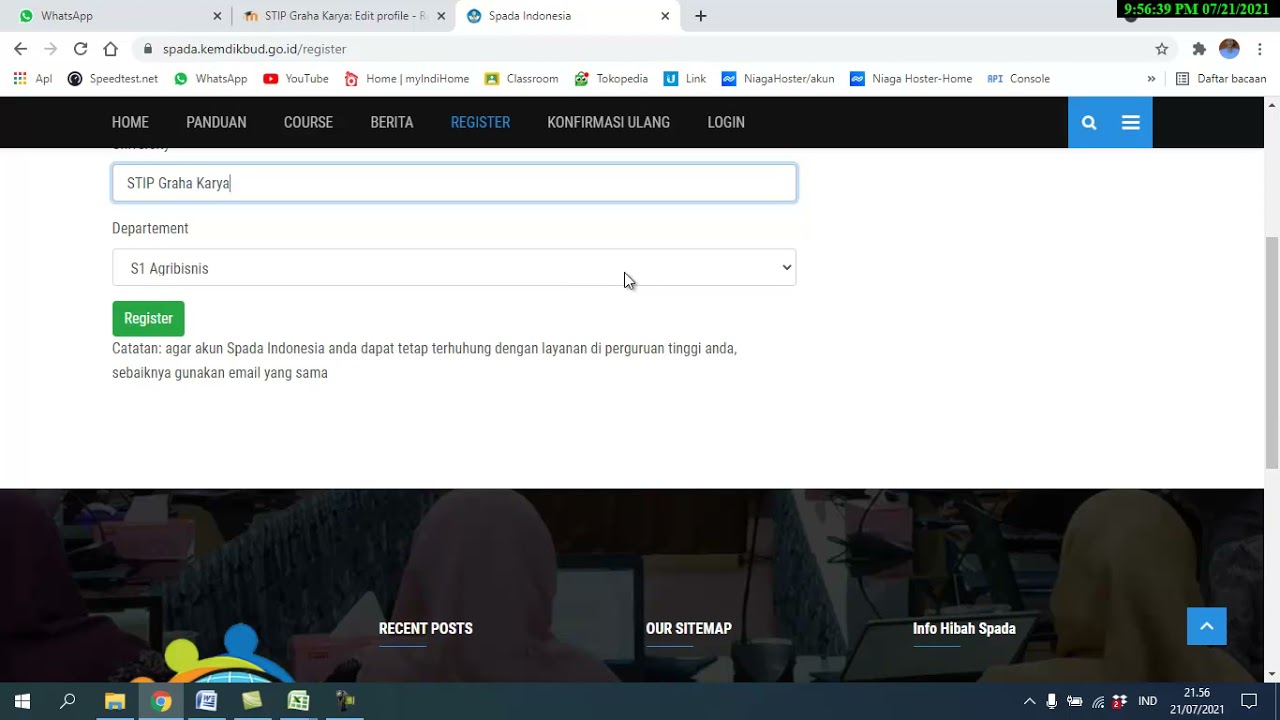Image resolution: width=1280 pixels, height=720 pixels.
Task: Open the Apl apps grid bookmark
Action: click(x=32, y=78)
